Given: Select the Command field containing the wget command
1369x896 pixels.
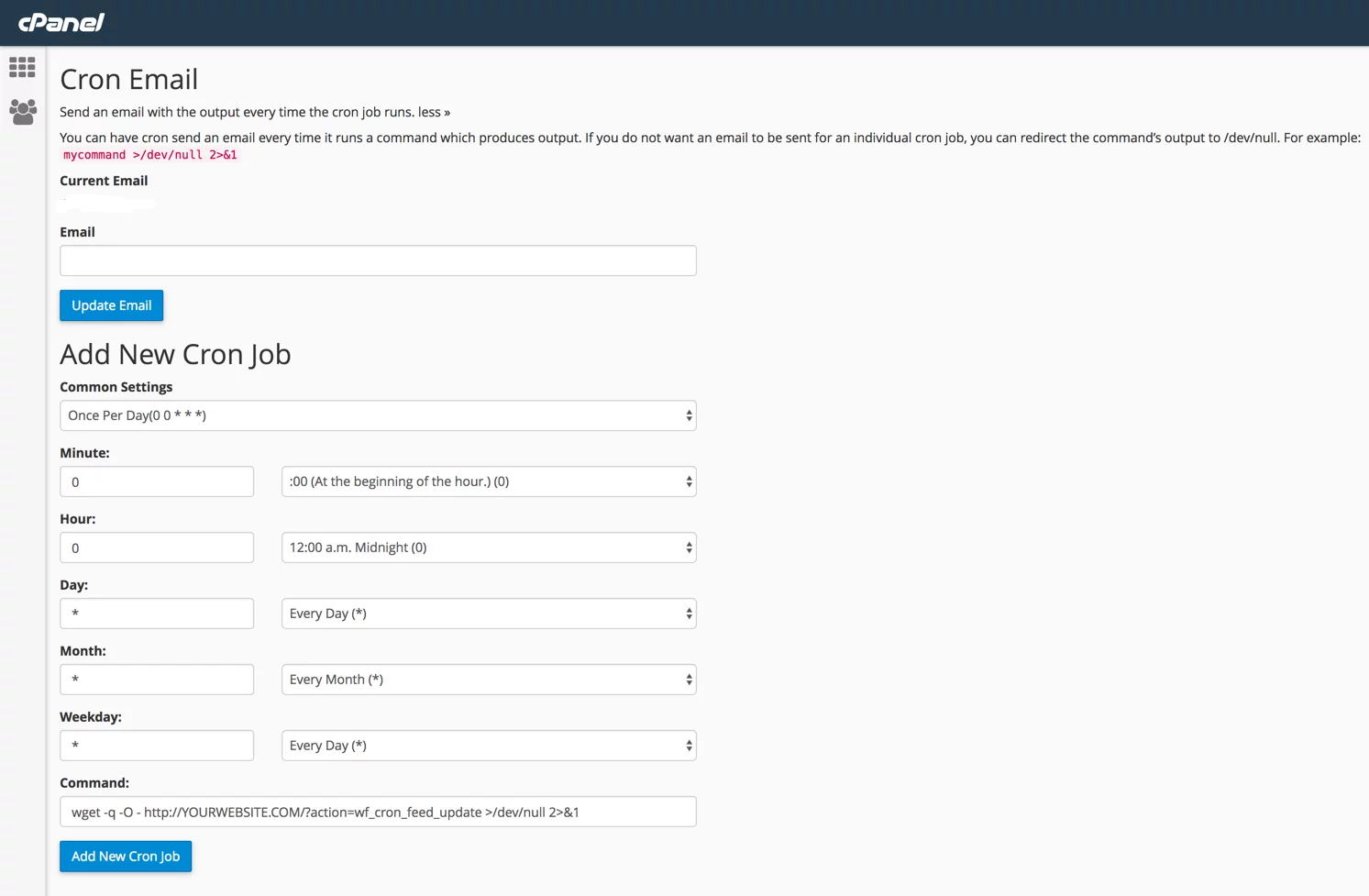Looking at the screenshot, I should 378,811.
